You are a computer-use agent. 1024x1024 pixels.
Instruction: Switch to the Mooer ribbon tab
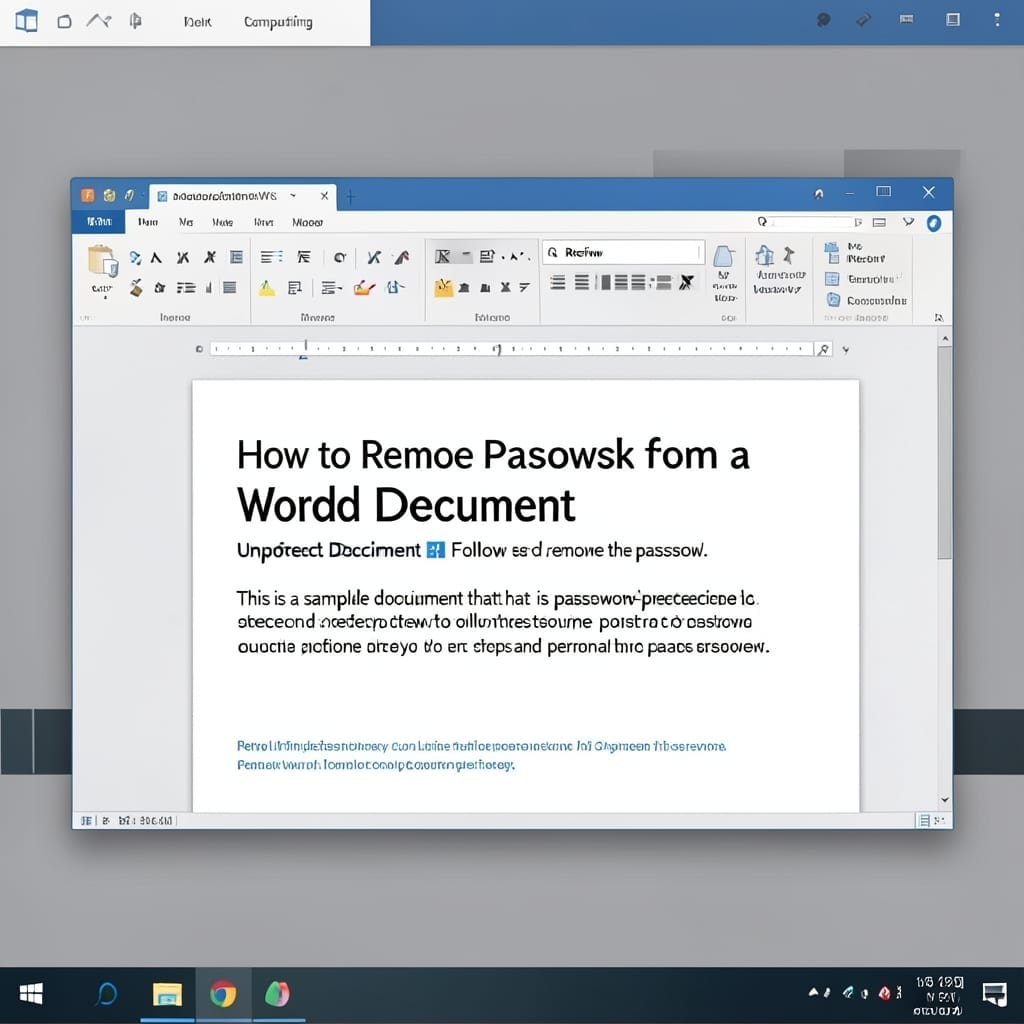pyautogui.click(x=308, y=223)
